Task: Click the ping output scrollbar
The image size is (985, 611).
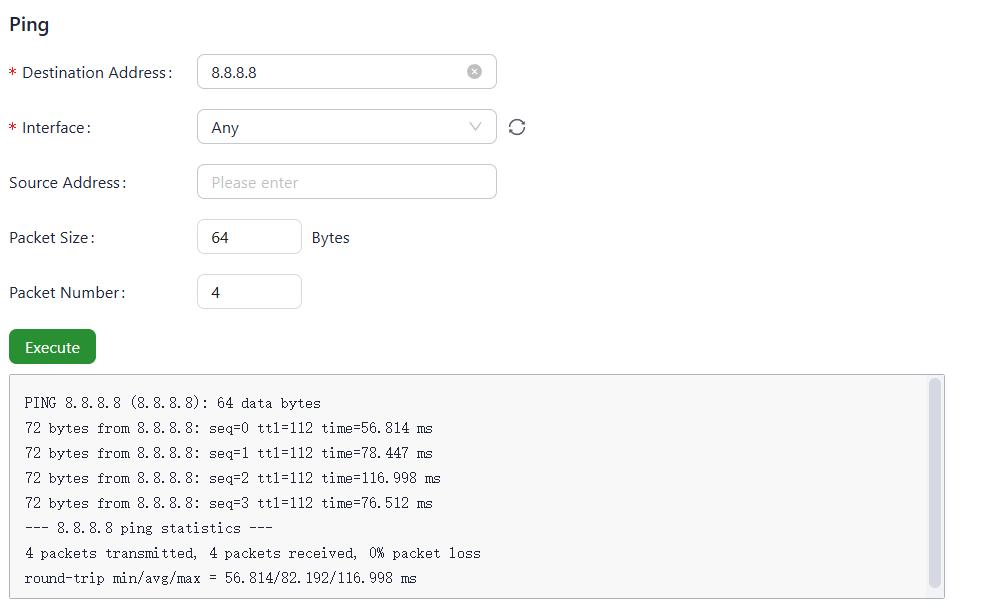Action: (x=934, y=482)
